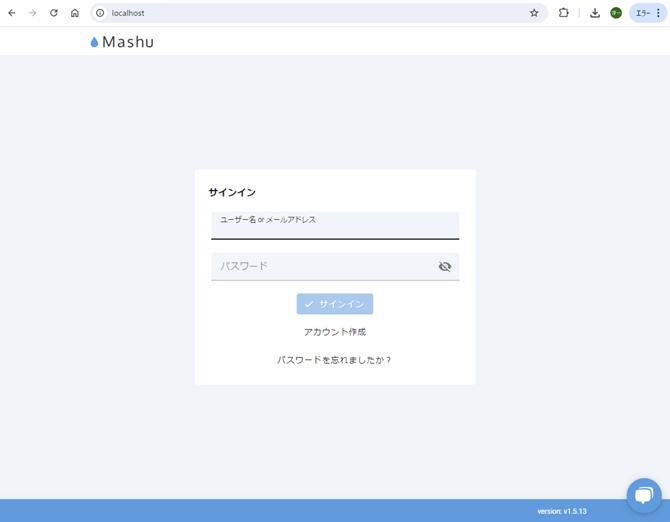Image resolution: width=670 pixels, height=522 pixels.
Task: Click the green profile avatar
Action: (616, 13)
